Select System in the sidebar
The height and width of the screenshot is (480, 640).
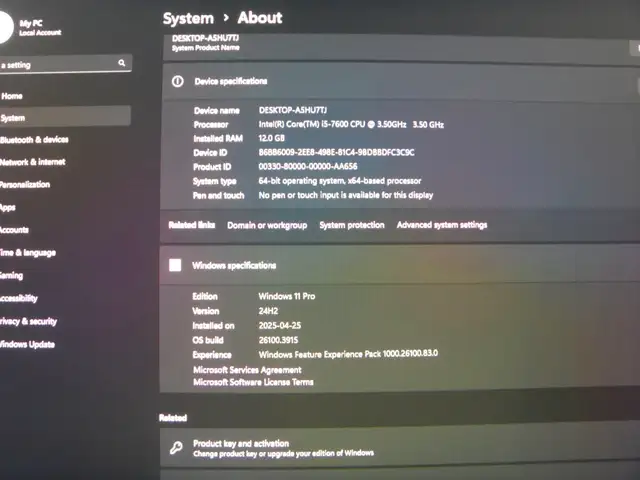coord(65,117)
